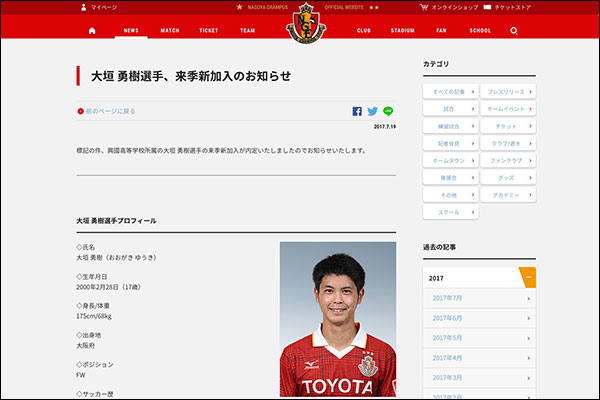Open the オンラインショップ cart link
The image size is (600, 400).
coord(449,7)
